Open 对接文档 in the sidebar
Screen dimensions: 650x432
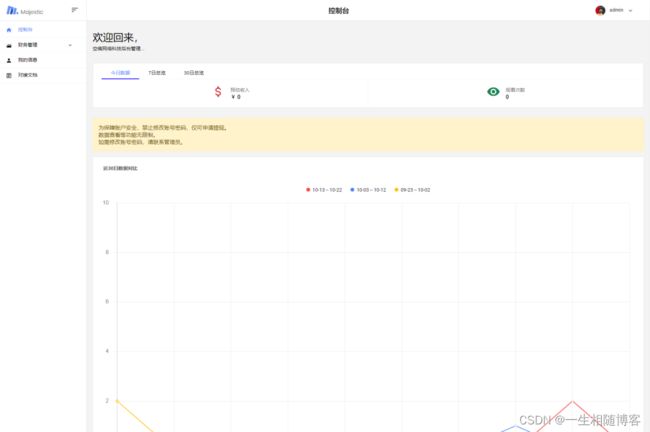(27, 75)
